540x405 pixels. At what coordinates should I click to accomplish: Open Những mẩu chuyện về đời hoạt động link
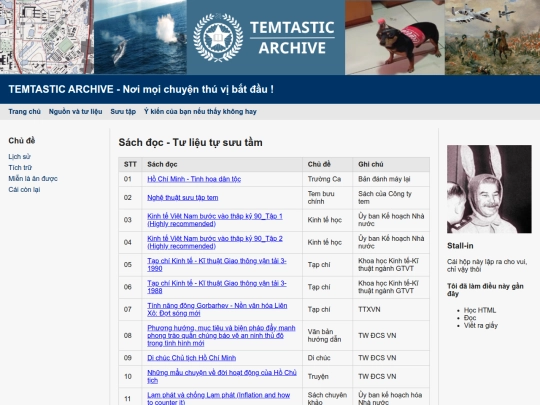click(x=222, y=377)
